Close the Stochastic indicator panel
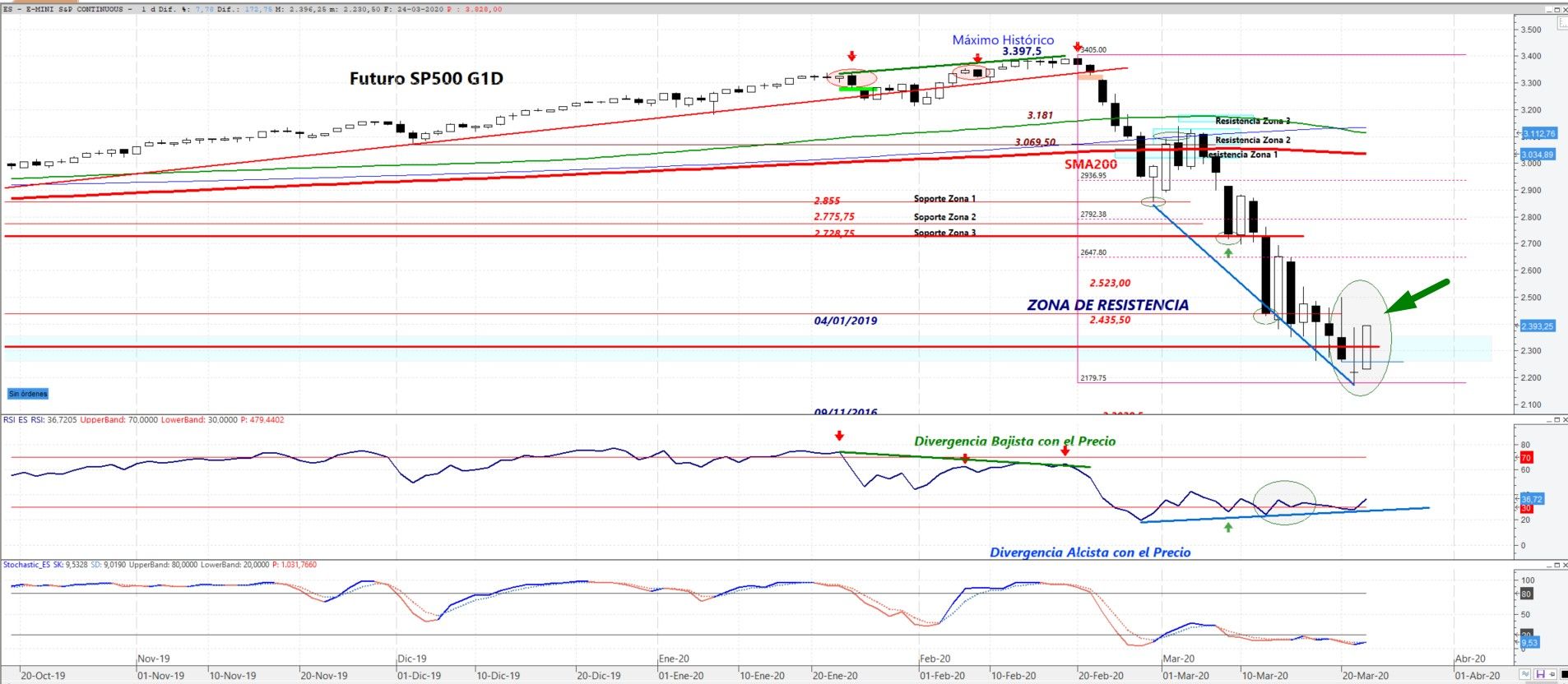1568x684 pixels. point(1565,565)
